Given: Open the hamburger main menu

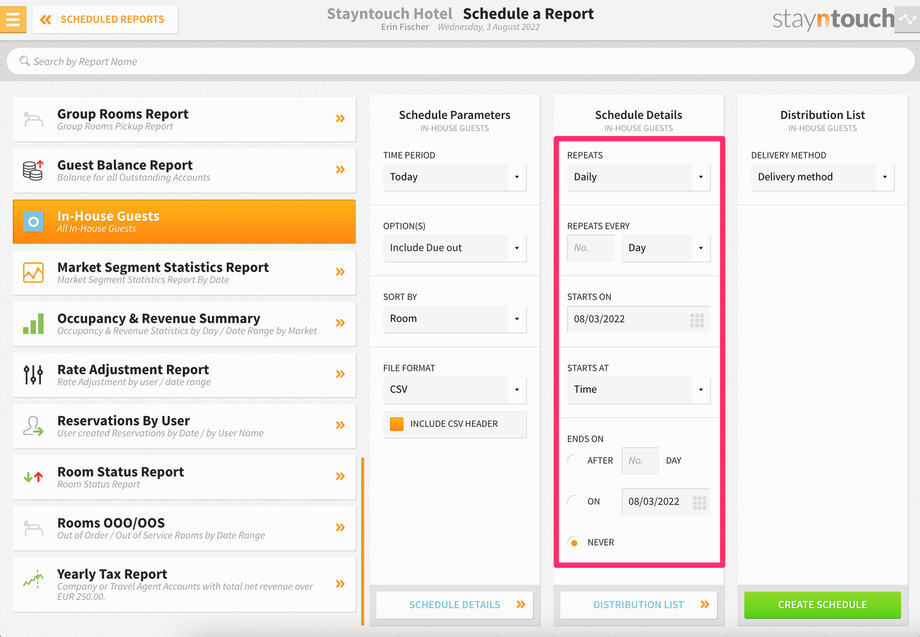Looking at the screenshot, I should click(x=12, y=19).
